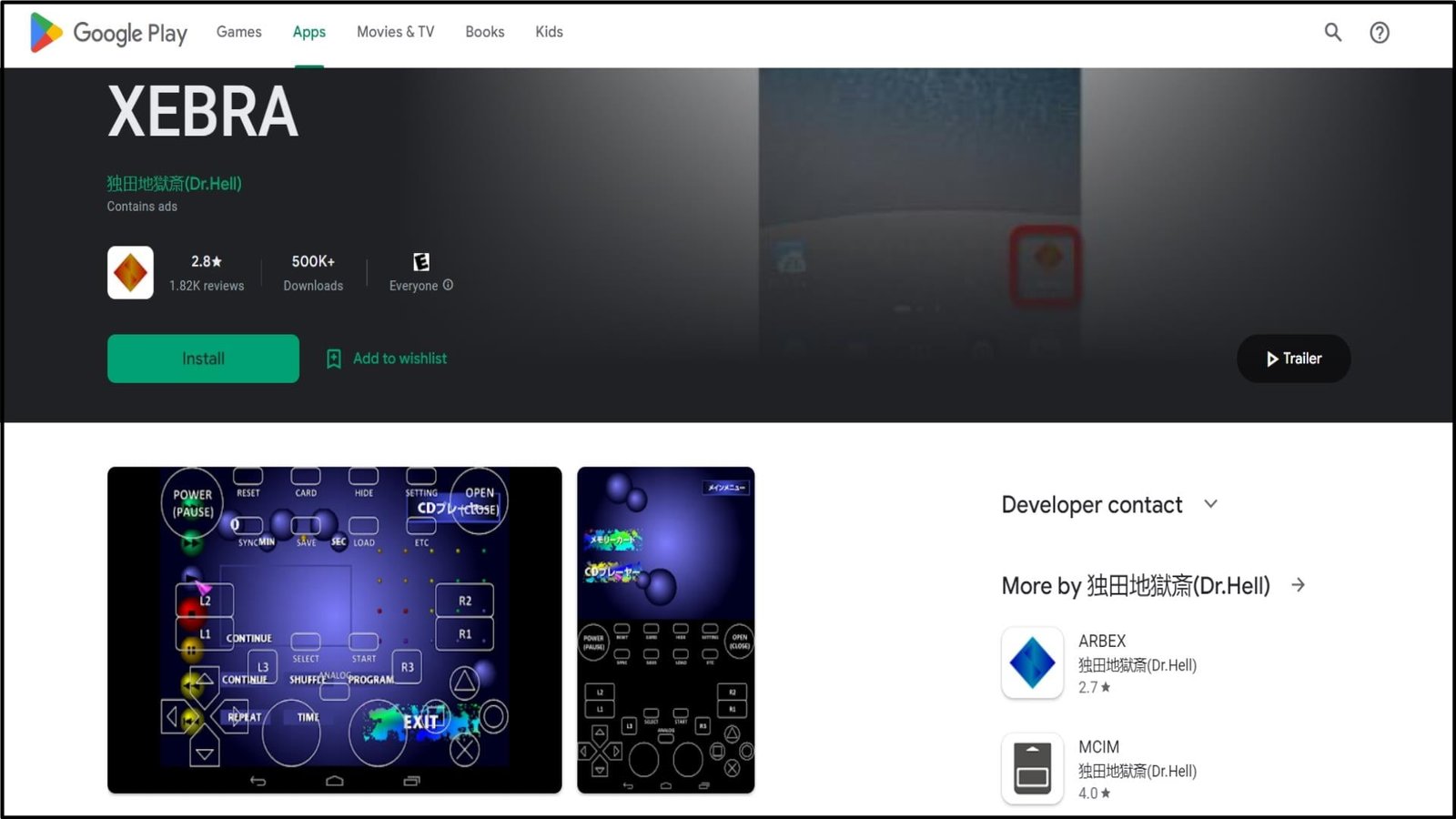Open the help question mark icon
Viewport: 1456px width, 819px height.
click(x=1379, y=33)
